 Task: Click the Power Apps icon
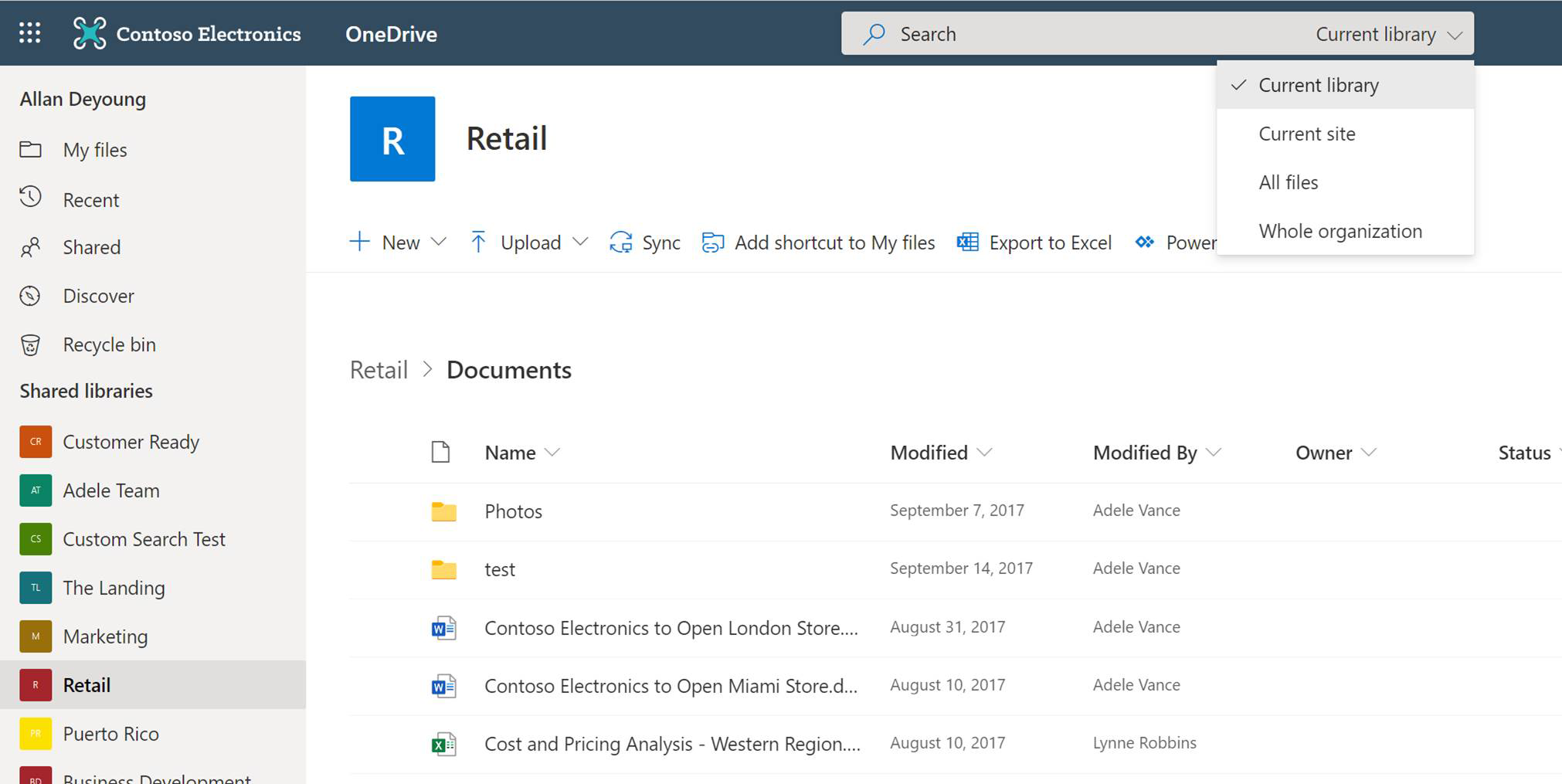click(x=1145, y=242)
